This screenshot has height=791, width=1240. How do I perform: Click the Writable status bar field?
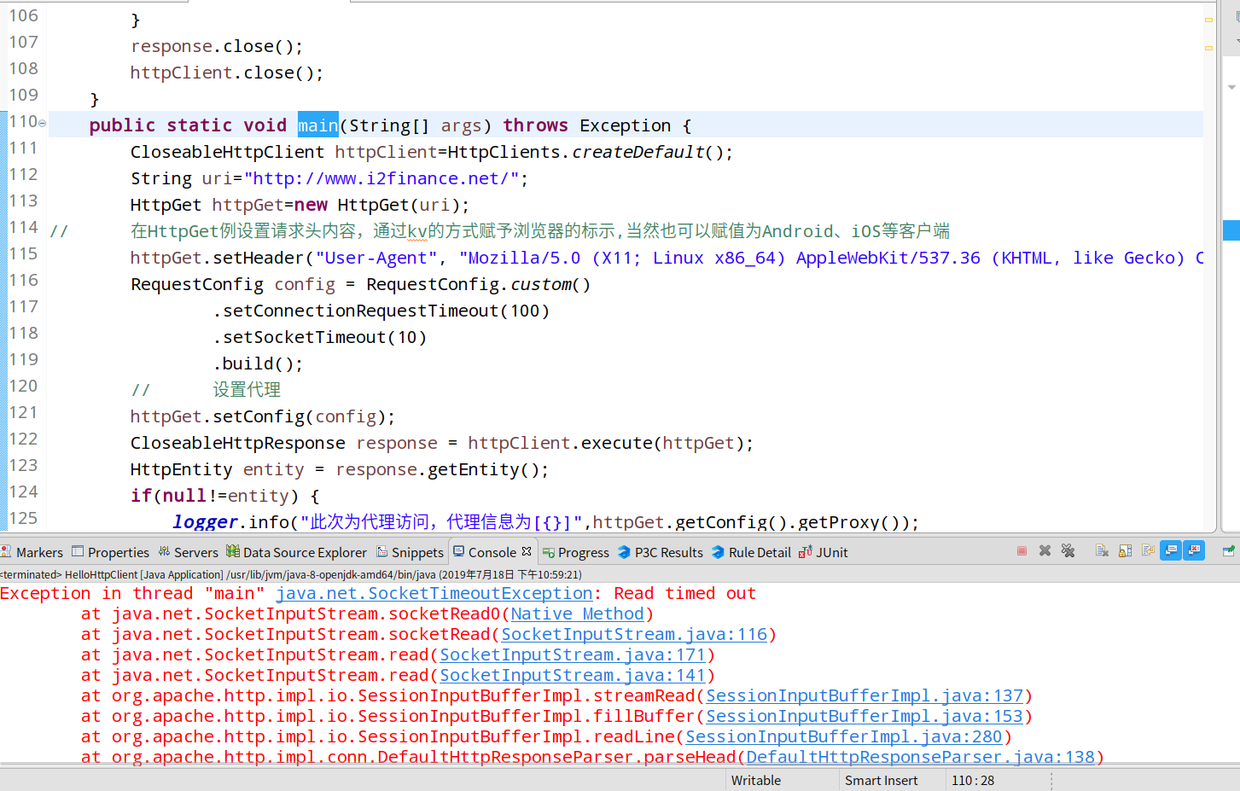[x=756, y=780]
